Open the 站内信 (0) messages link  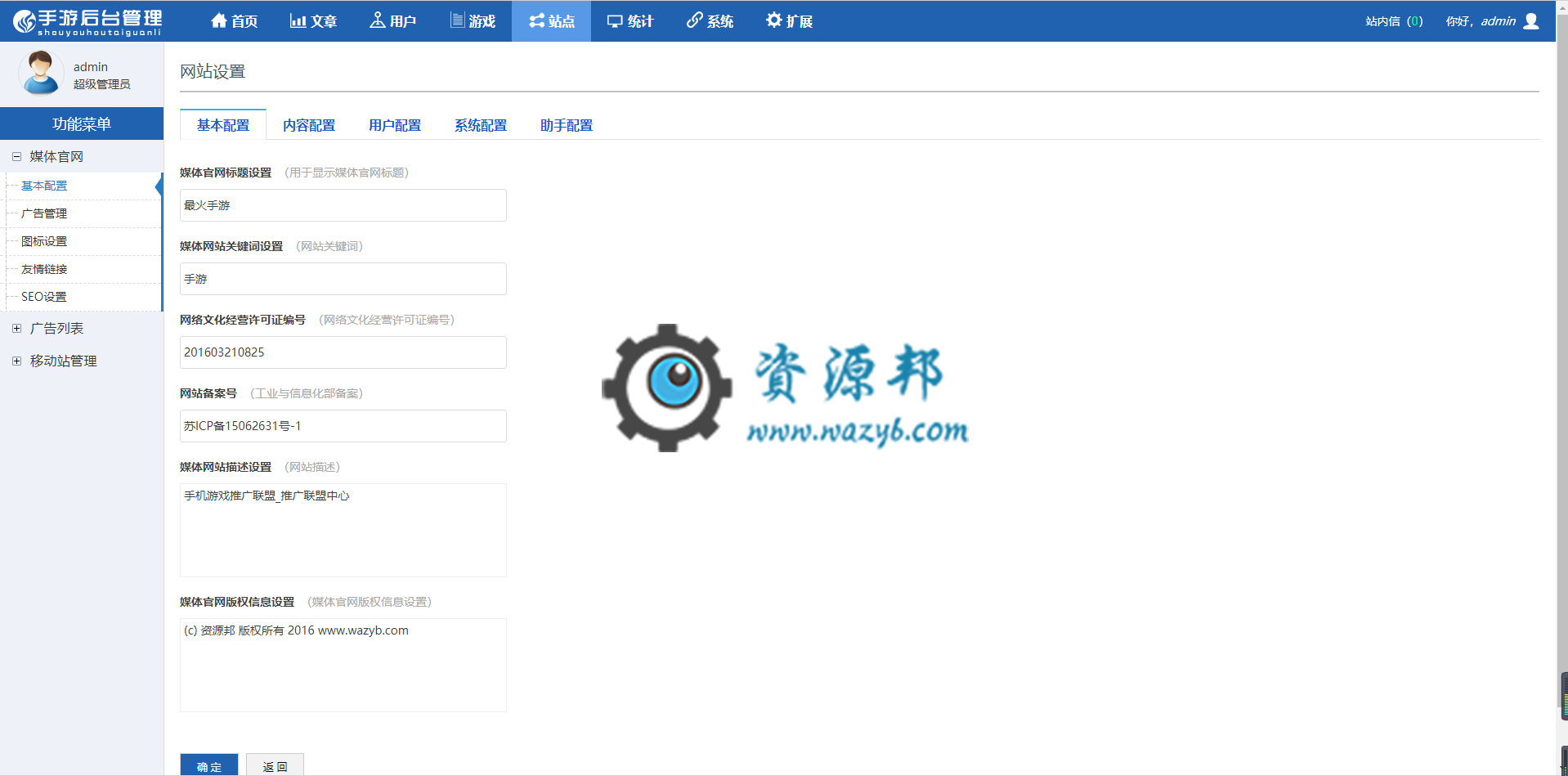coord(1394,21)
